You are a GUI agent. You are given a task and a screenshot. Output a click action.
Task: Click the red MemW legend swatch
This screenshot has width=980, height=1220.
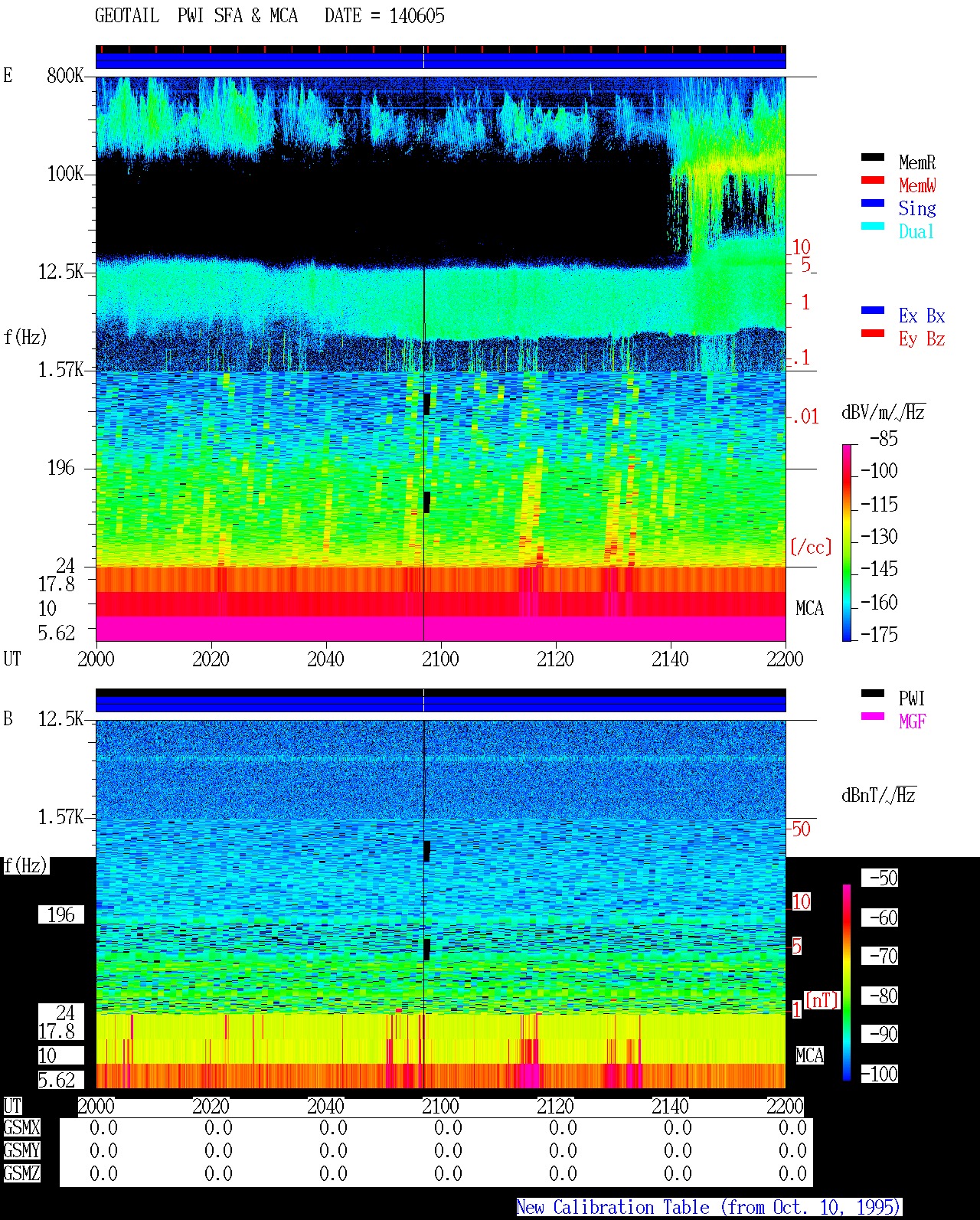click(873, 181)
